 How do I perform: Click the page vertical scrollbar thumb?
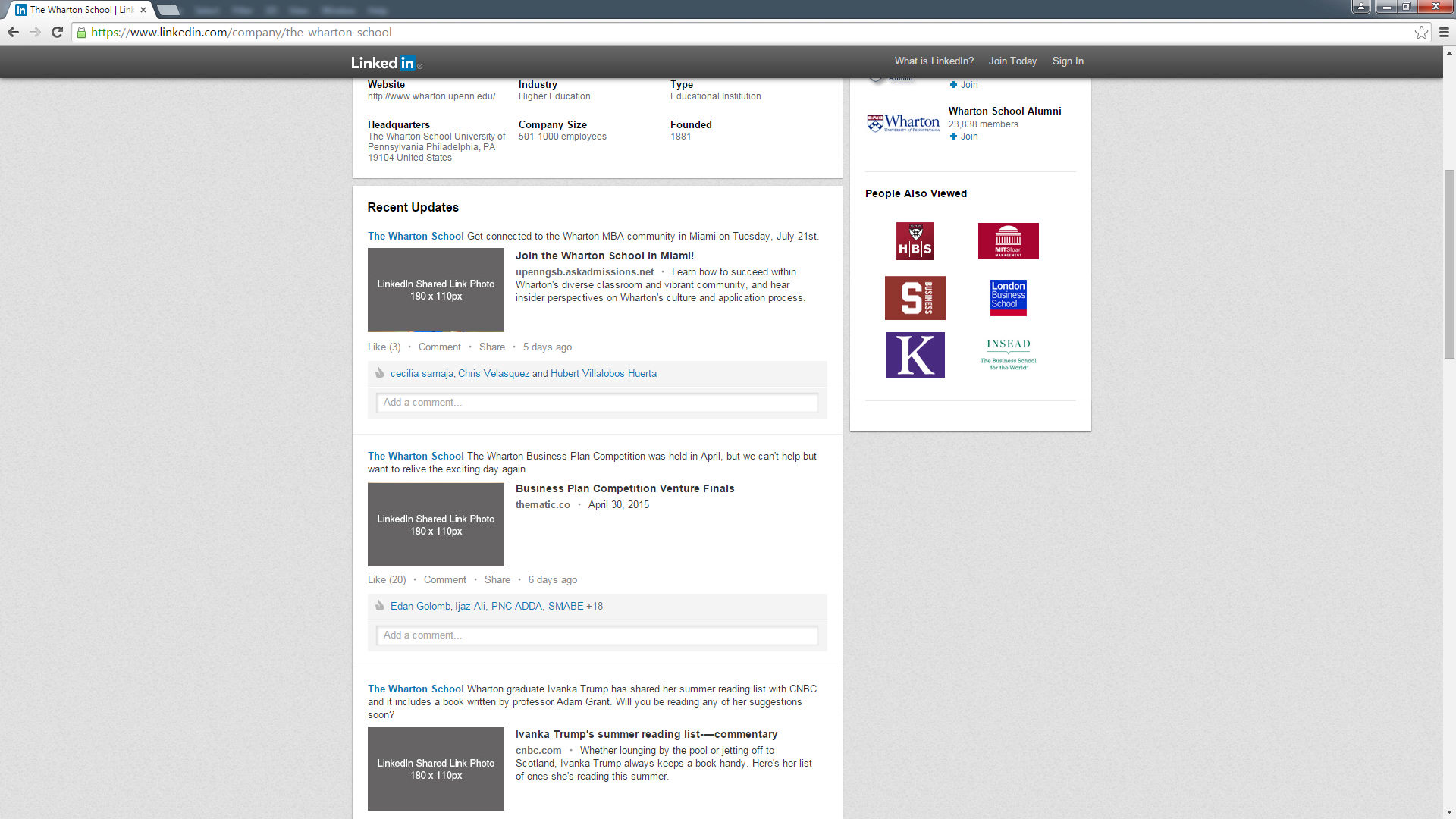point(1449,265)
